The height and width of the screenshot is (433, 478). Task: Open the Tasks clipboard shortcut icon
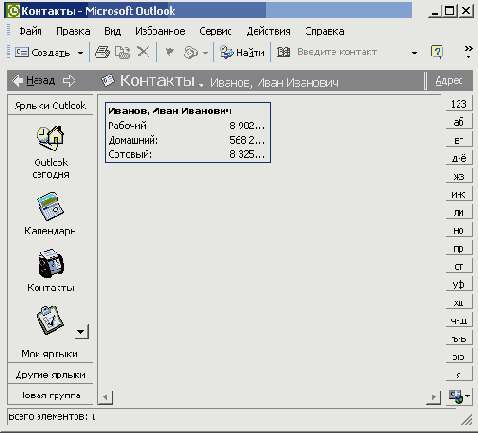[x=50, y=320]
